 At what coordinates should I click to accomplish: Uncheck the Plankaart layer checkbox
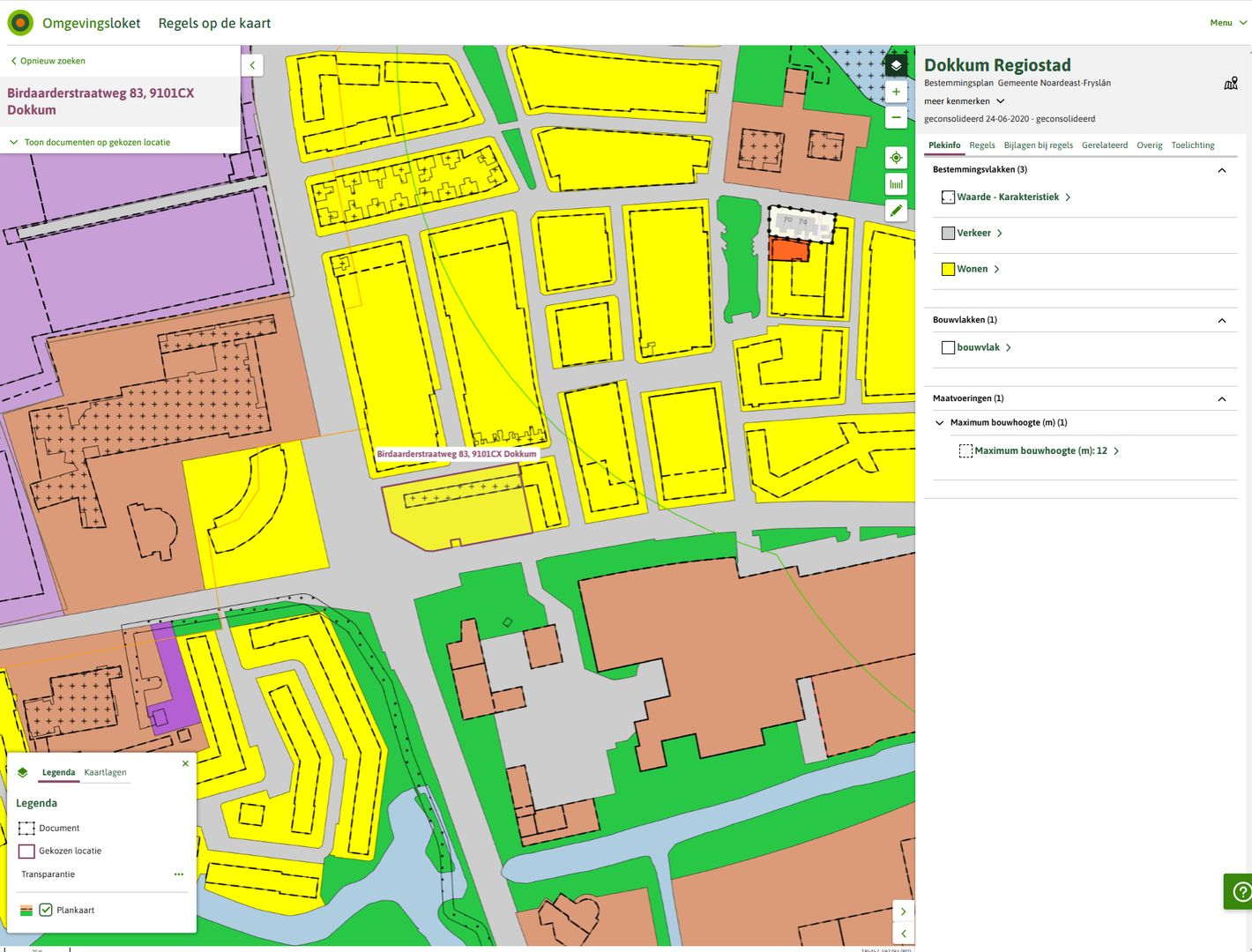tap(46, 910)
